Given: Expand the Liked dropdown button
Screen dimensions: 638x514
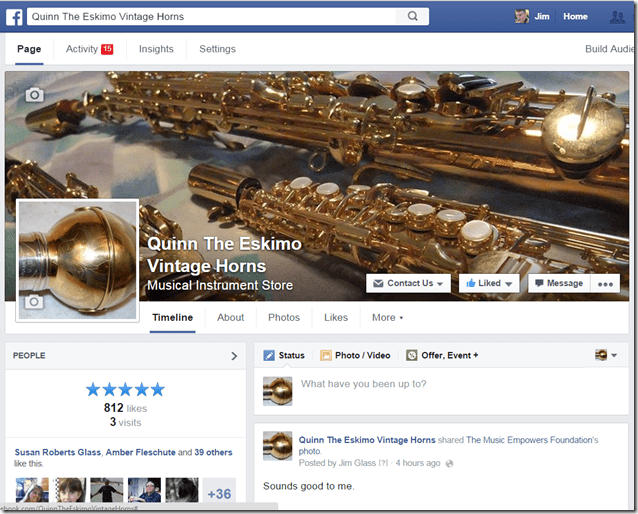Looking at the screenshot, I should pos(489,284).
